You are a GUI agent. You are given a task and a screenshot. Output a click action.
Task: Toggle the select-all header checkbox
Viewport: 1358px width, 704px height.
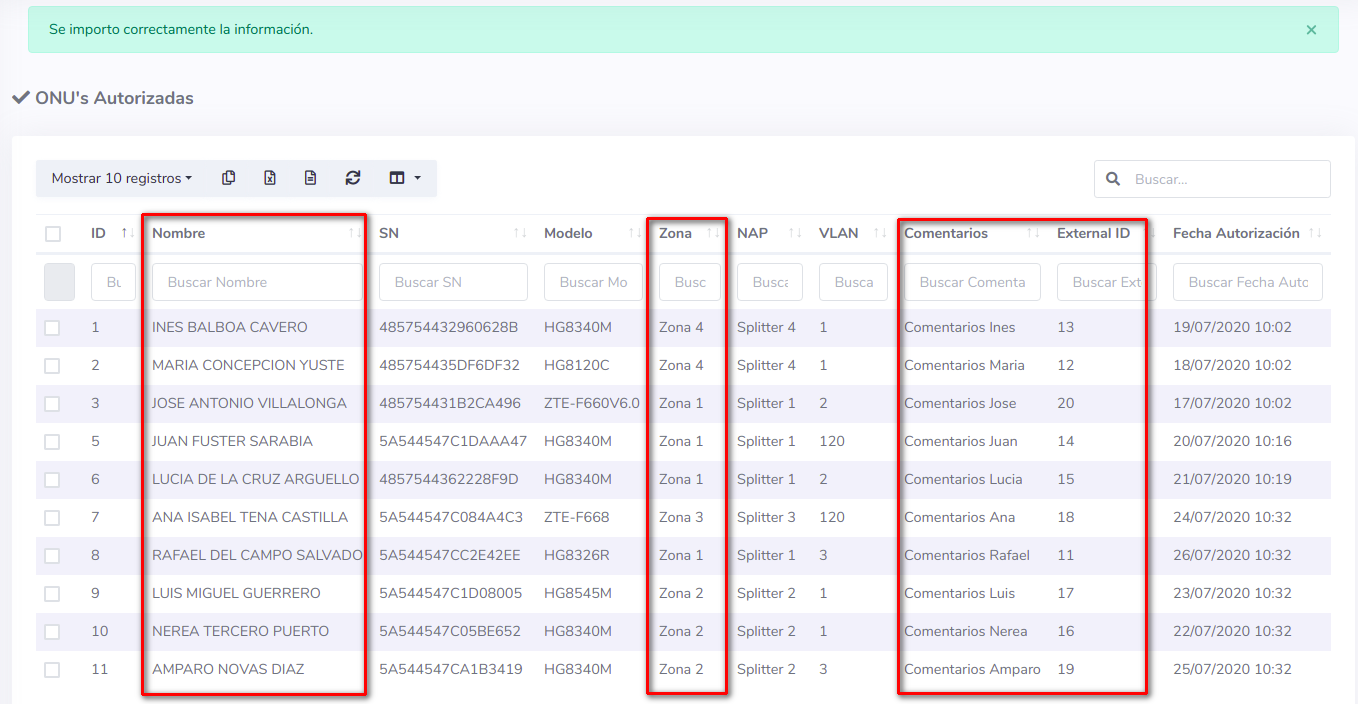pyautogui.click(x=53, y=234)
